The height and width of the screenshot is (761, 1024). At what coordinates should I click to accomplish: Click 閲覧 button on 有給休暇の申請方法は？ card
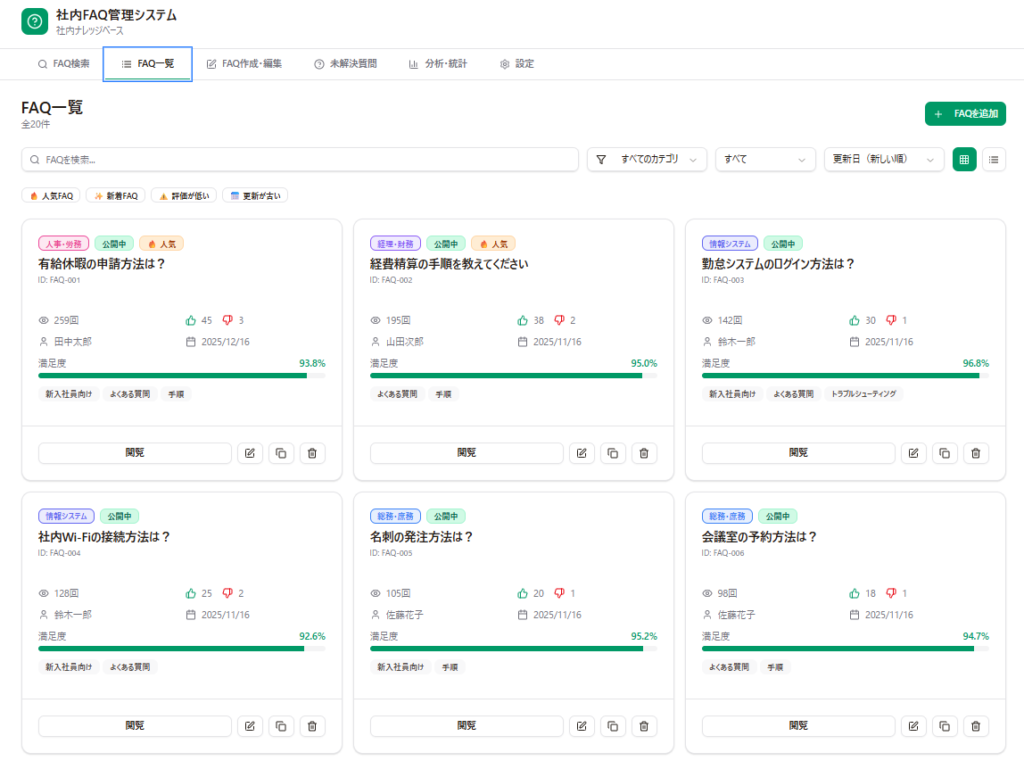135,453
